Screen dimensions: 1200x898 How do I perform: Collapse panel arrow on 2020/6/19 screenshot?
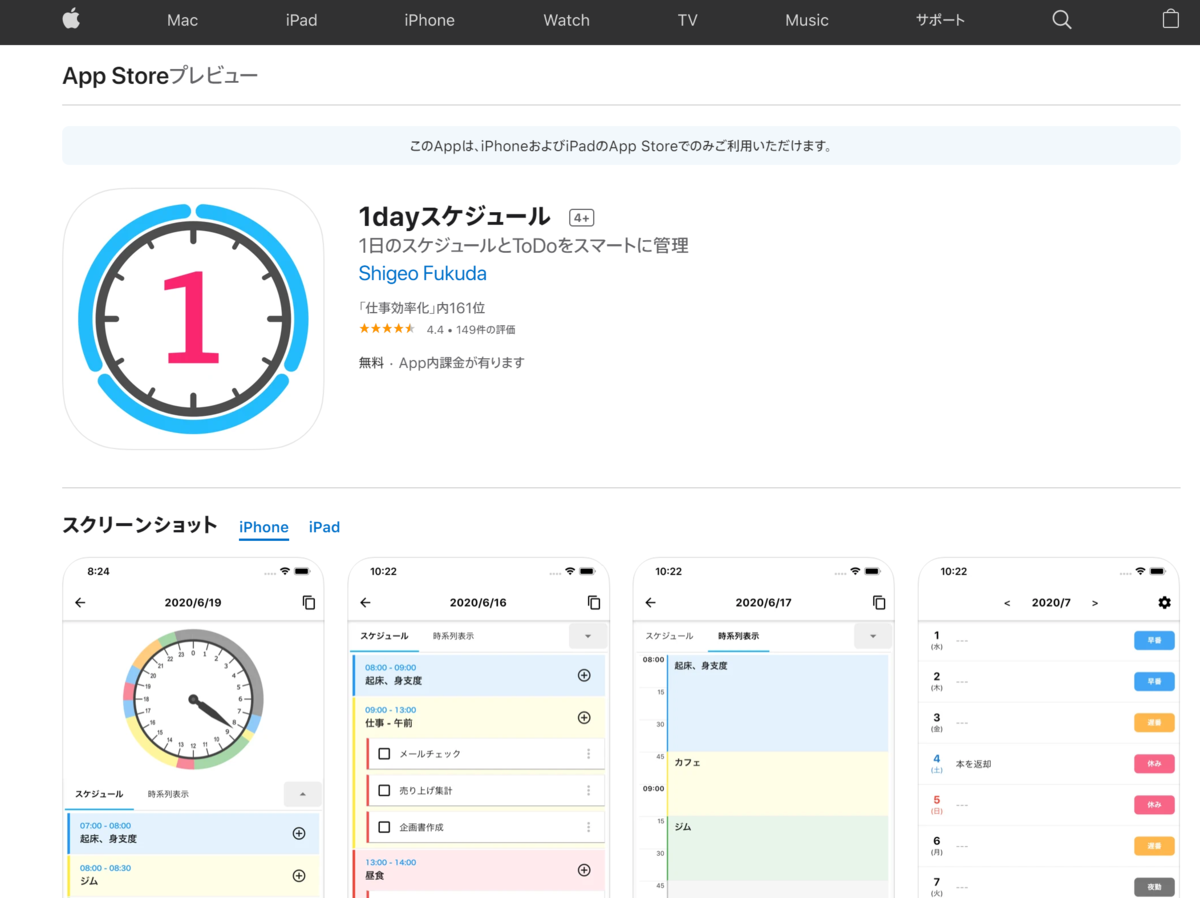[303, 794]
